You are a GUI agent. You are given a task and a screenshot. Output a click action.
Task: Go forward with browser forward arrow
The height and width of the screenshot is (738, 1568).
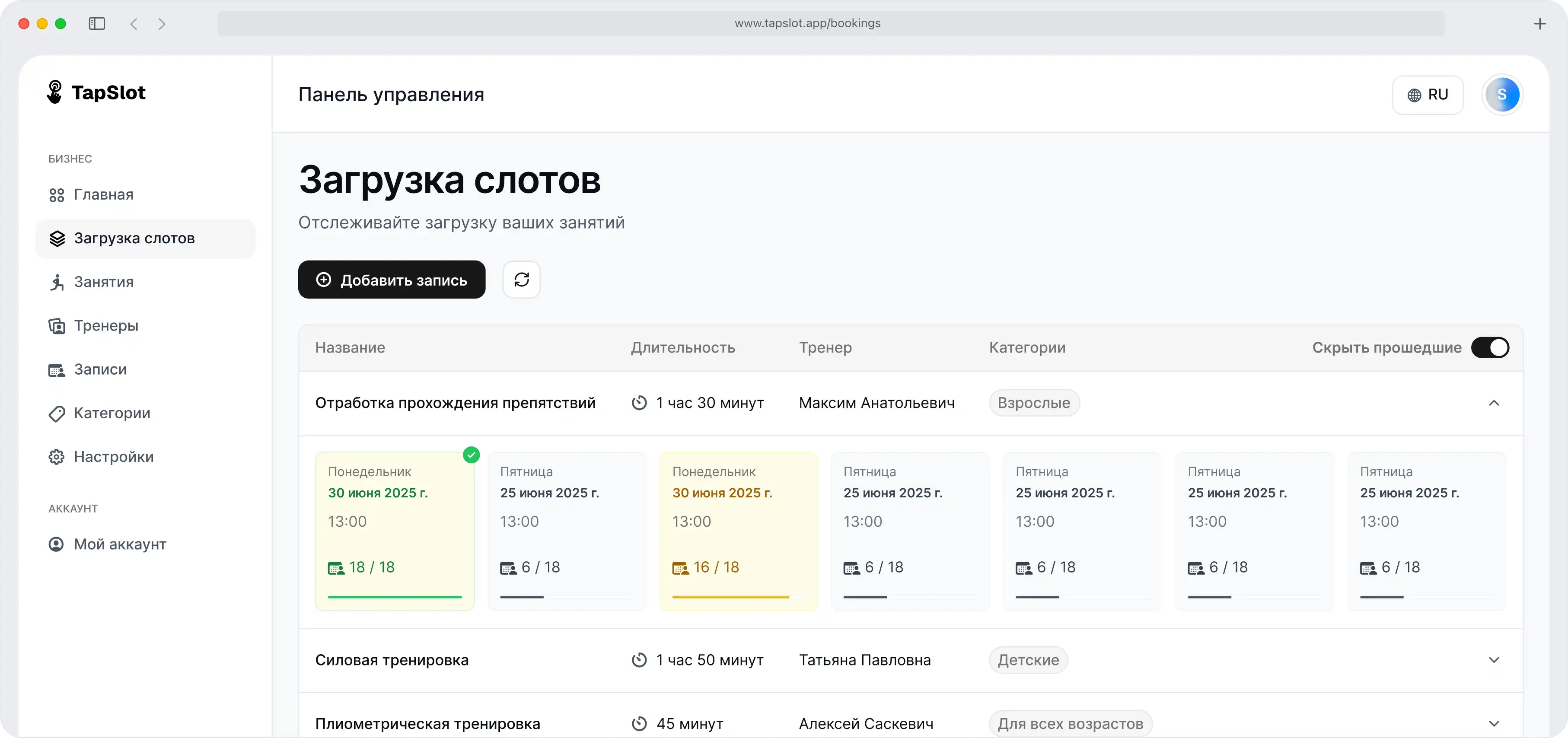(x=162, y=24)
